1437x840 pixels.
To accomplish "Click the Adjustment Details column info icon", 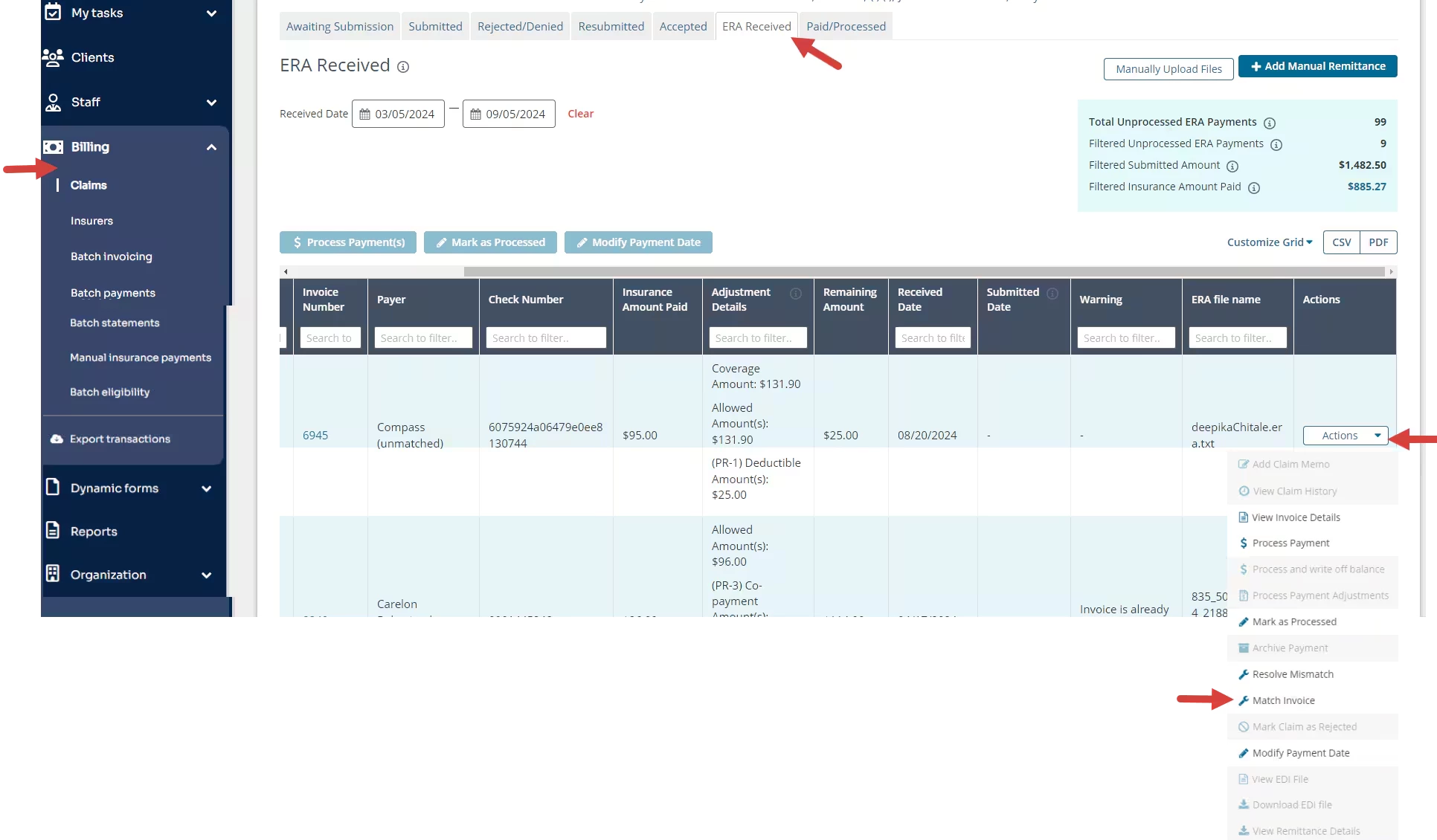I will (795, 293).
